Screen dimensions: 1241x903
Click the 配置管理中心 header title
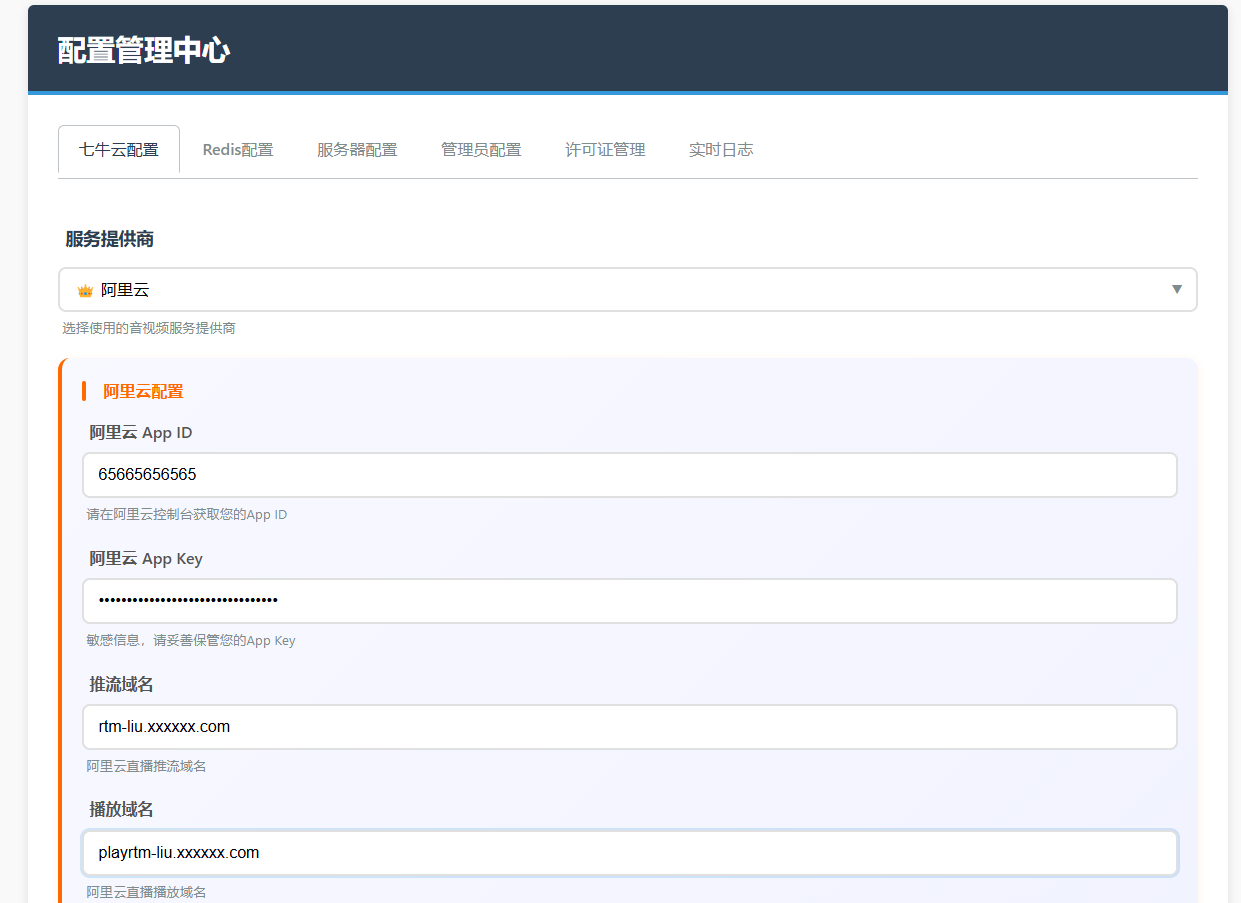pos(144,51)
